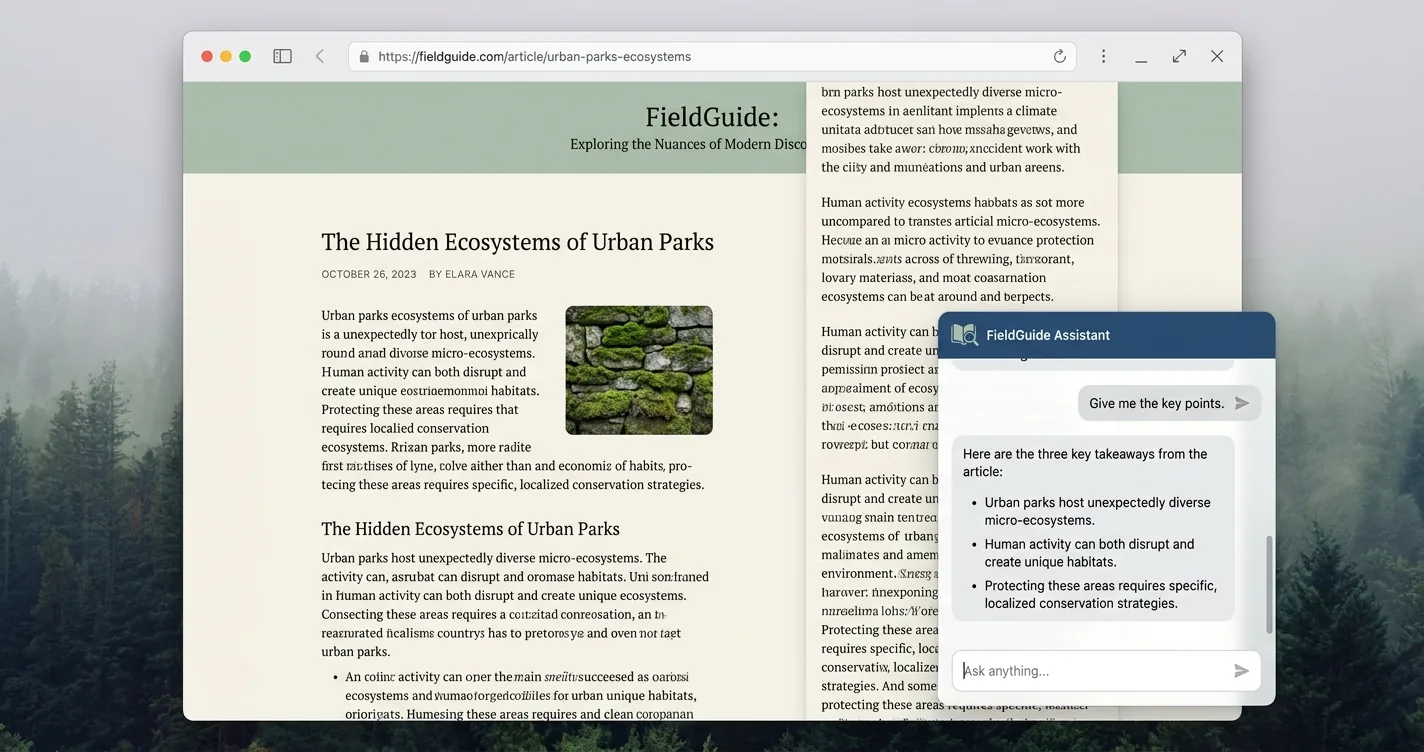The width and height of the screenshot is (1424, 752).
Task: Send message with the input send arrow
Action: click(1241, 671)
